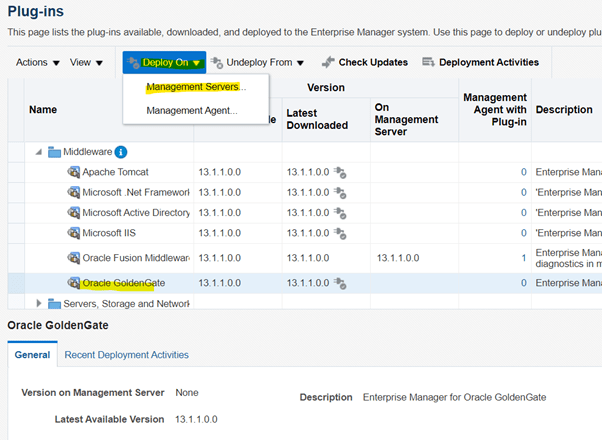Select the Oracle GoldenGate table row
The image size is (602, 440).
click(300, 283)
